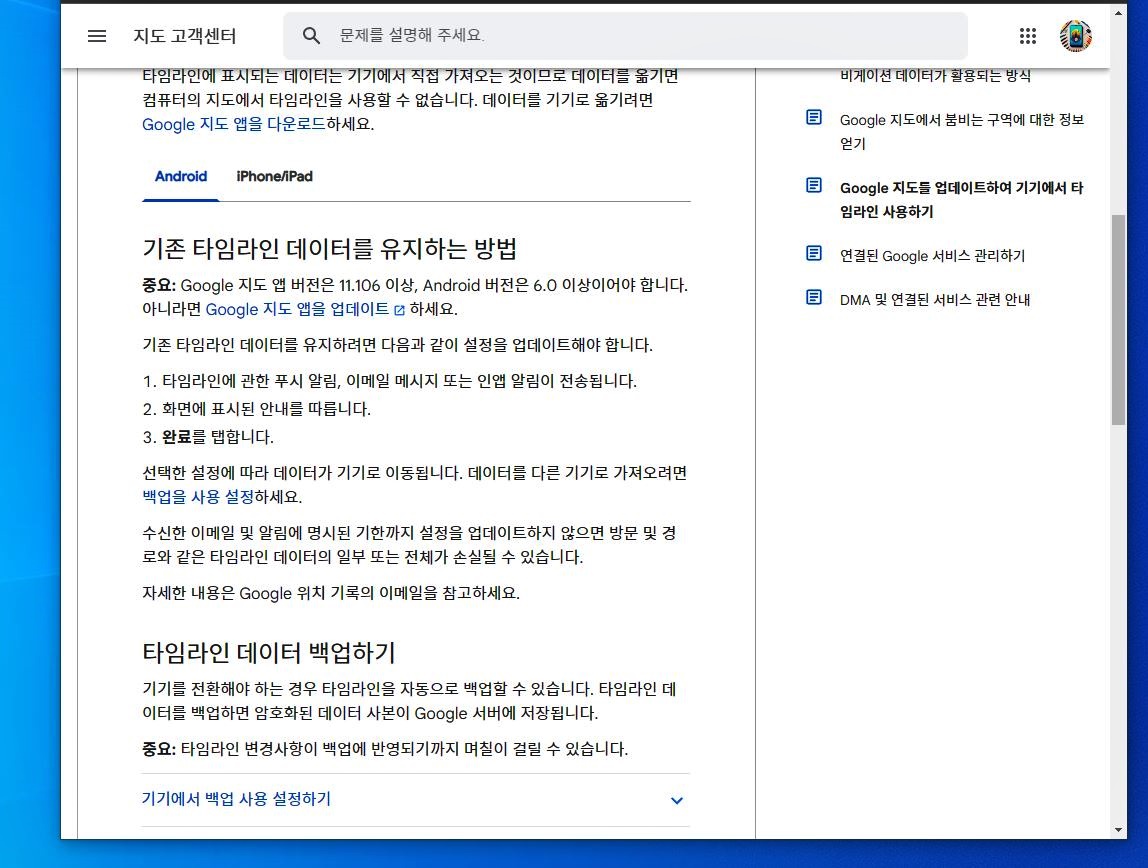Viewport: 1148px width, 868px height.
Task: Click external link icon after 앱을 업데이트
Action: coord(399,310)
